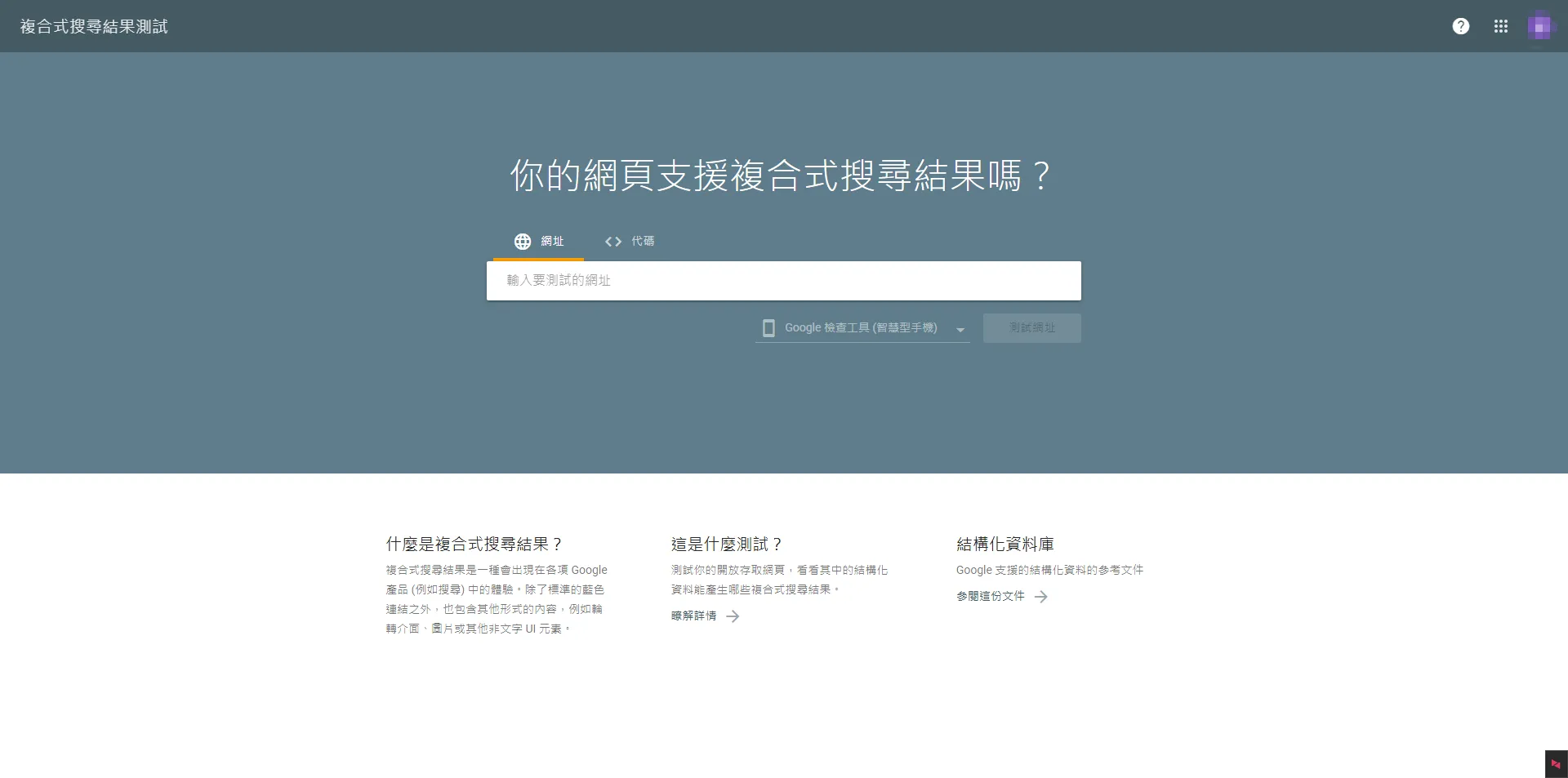Viewport: 1568px width, 778px height.
Task: Click the 結構化資料庫 heading
Action: tap(1005, 544)
